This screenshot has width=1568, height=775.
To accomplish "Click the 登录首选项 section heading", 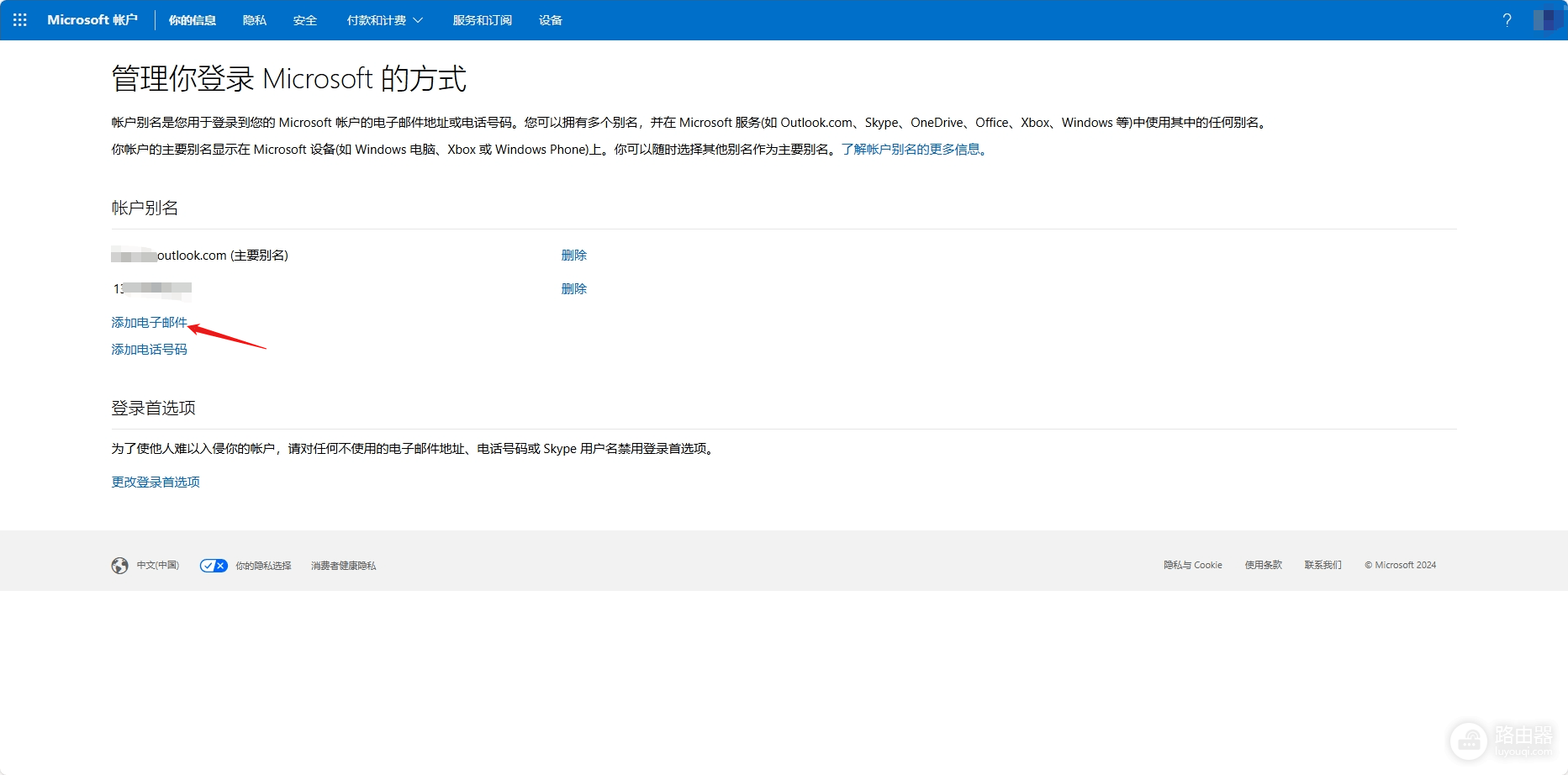I will pyautogui.click(x=153, y=408).
